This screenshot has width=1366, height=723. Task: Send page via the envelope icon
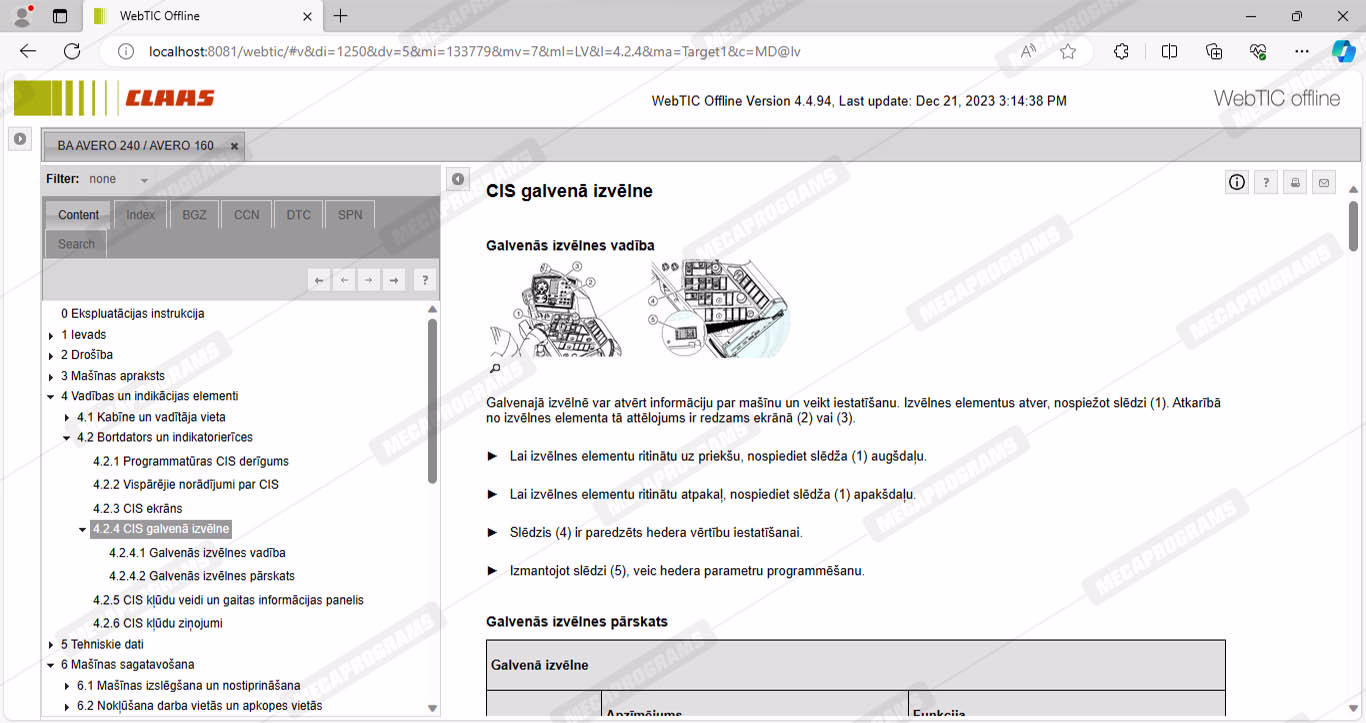coord(1324,182)
